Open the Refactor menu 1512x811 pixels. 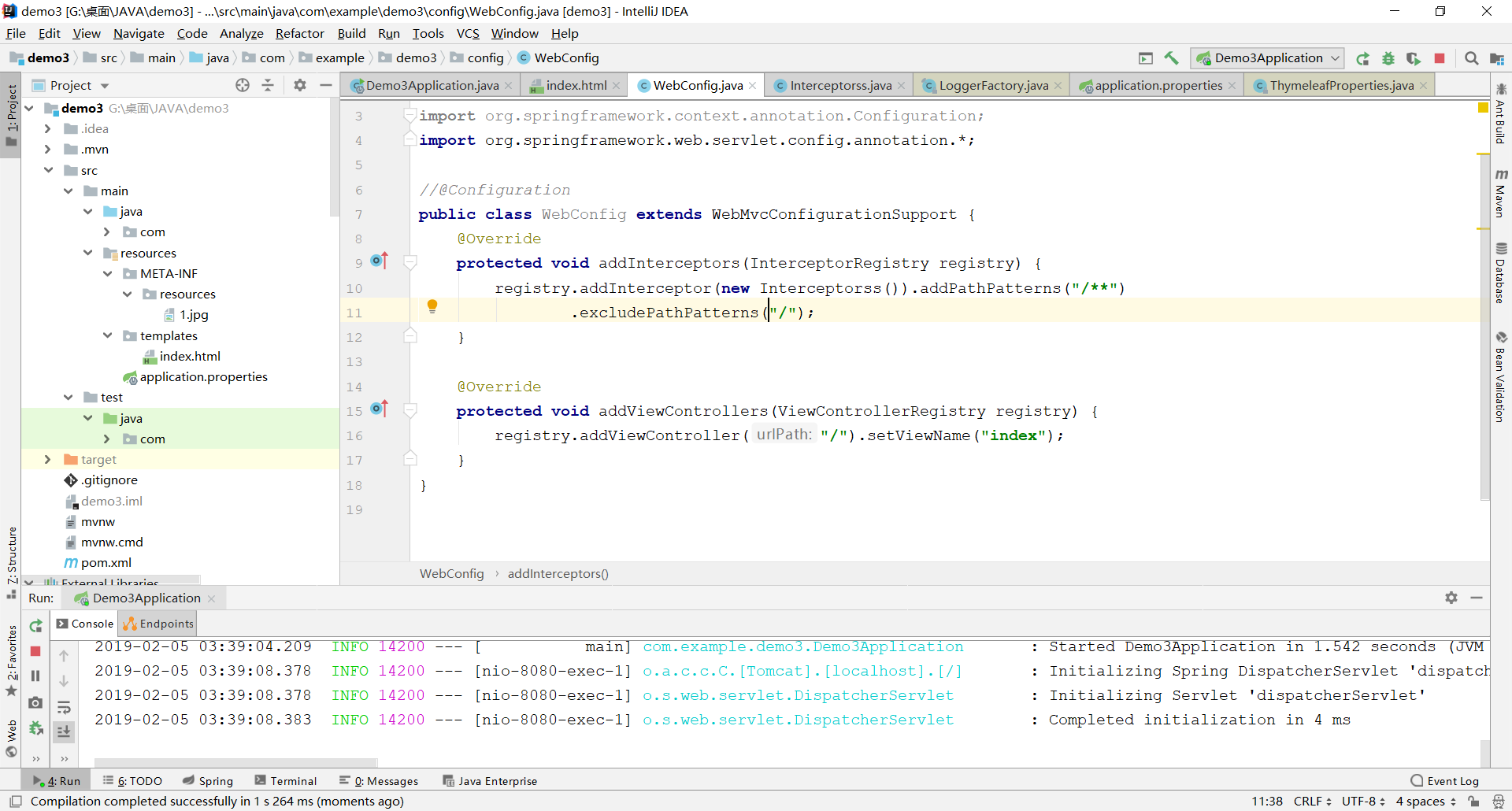[299, 33]
